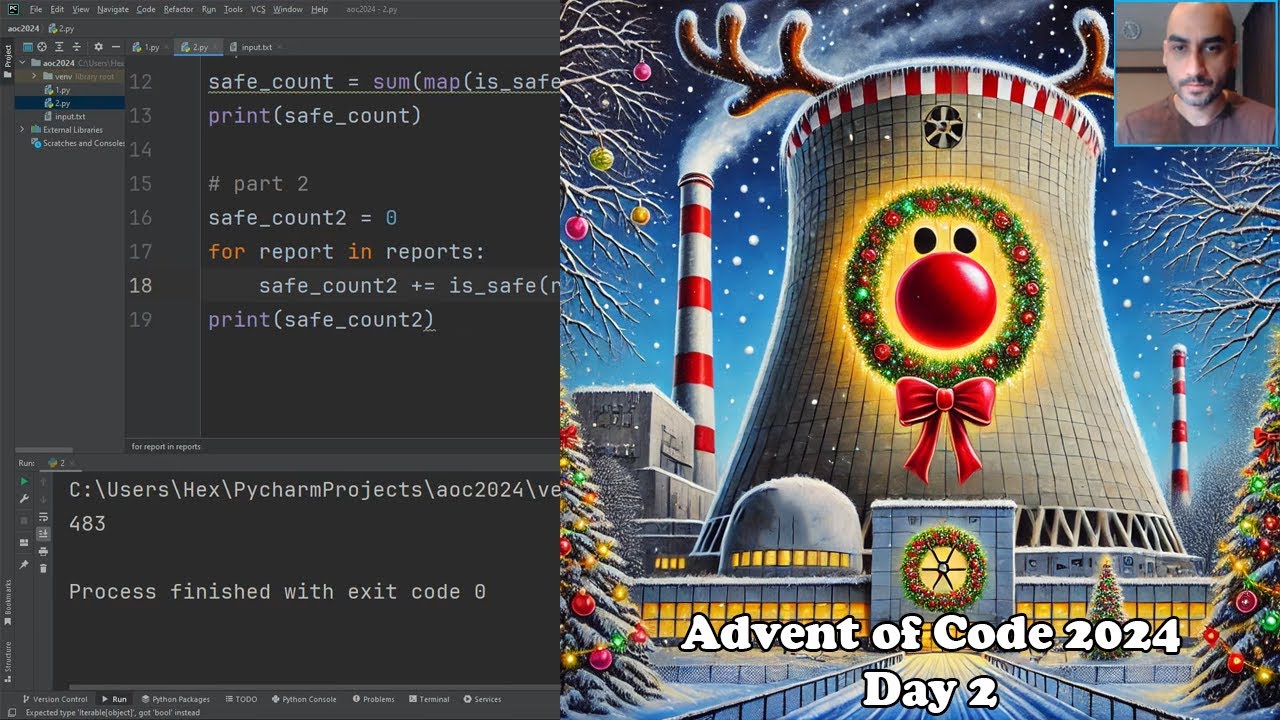Open the Edit menu
1280x720 pixels.
[57, 9]
